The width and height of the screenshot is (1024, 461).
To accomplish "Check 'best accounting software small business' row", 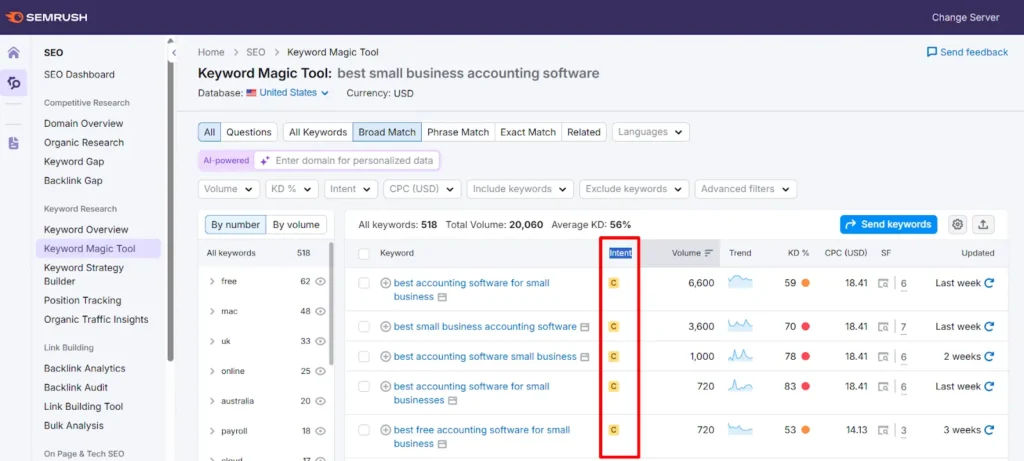I will point(364,357).
